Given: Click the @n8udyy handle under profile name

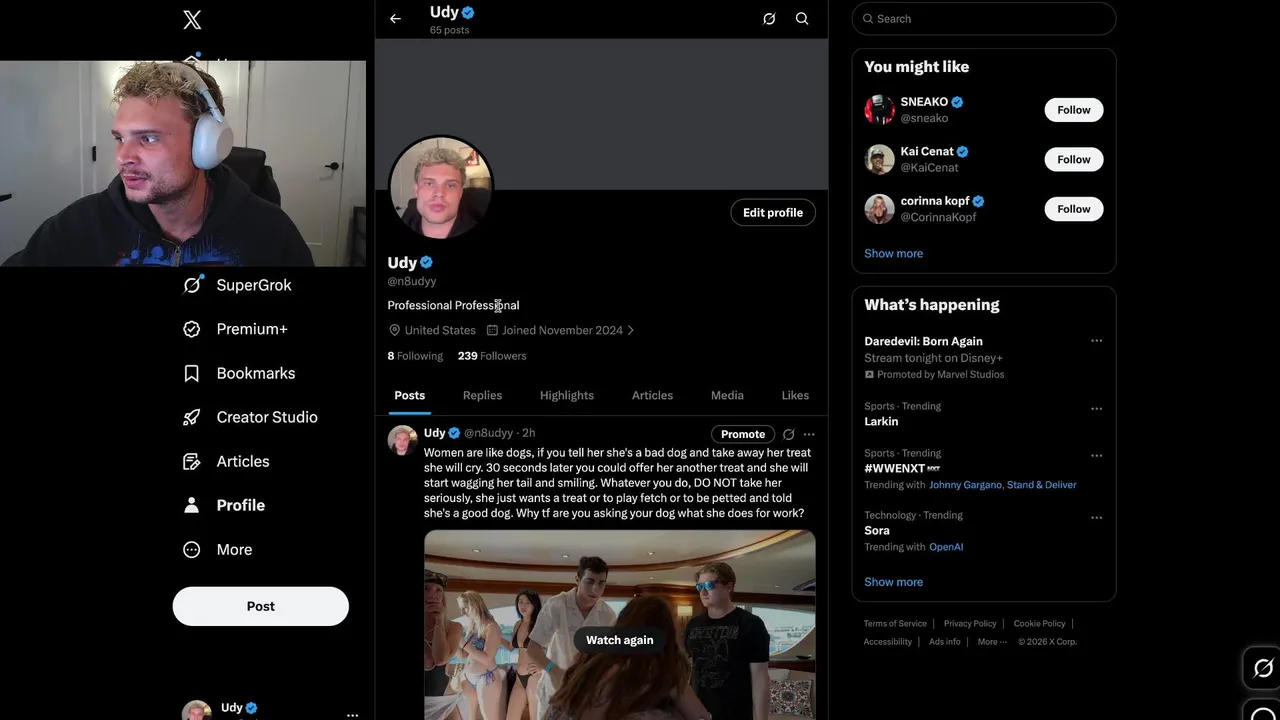Looking at the screenshot, I should coord(412,282).
